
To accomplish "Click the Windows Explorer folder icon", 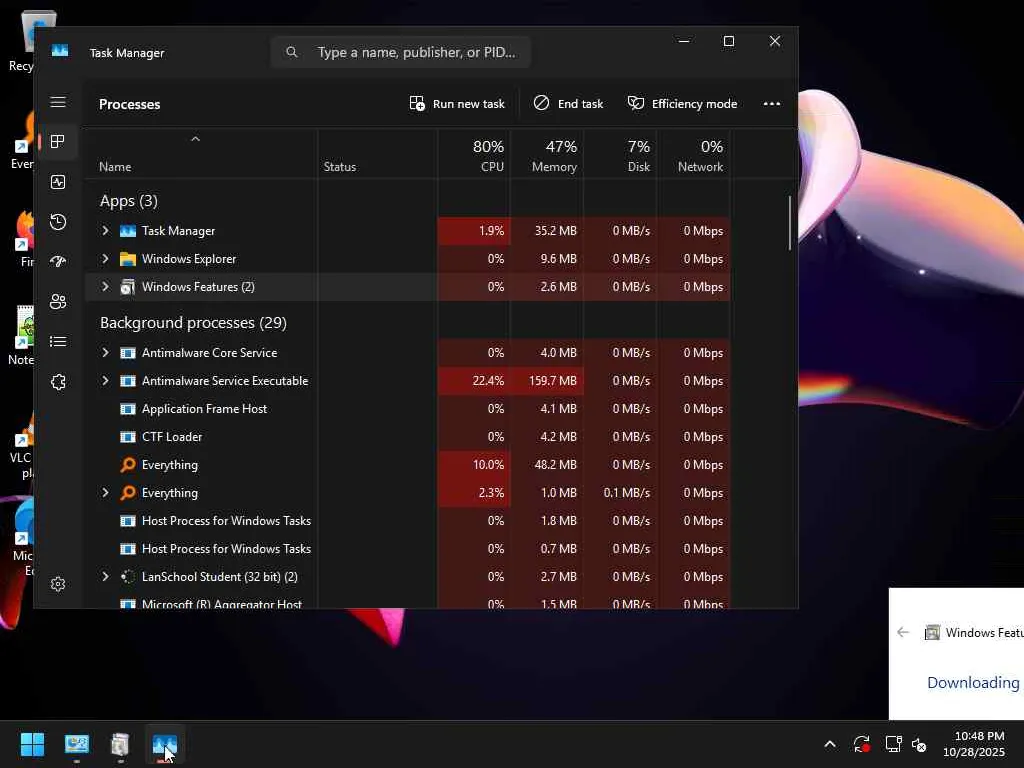I will (x=128, y=259).
